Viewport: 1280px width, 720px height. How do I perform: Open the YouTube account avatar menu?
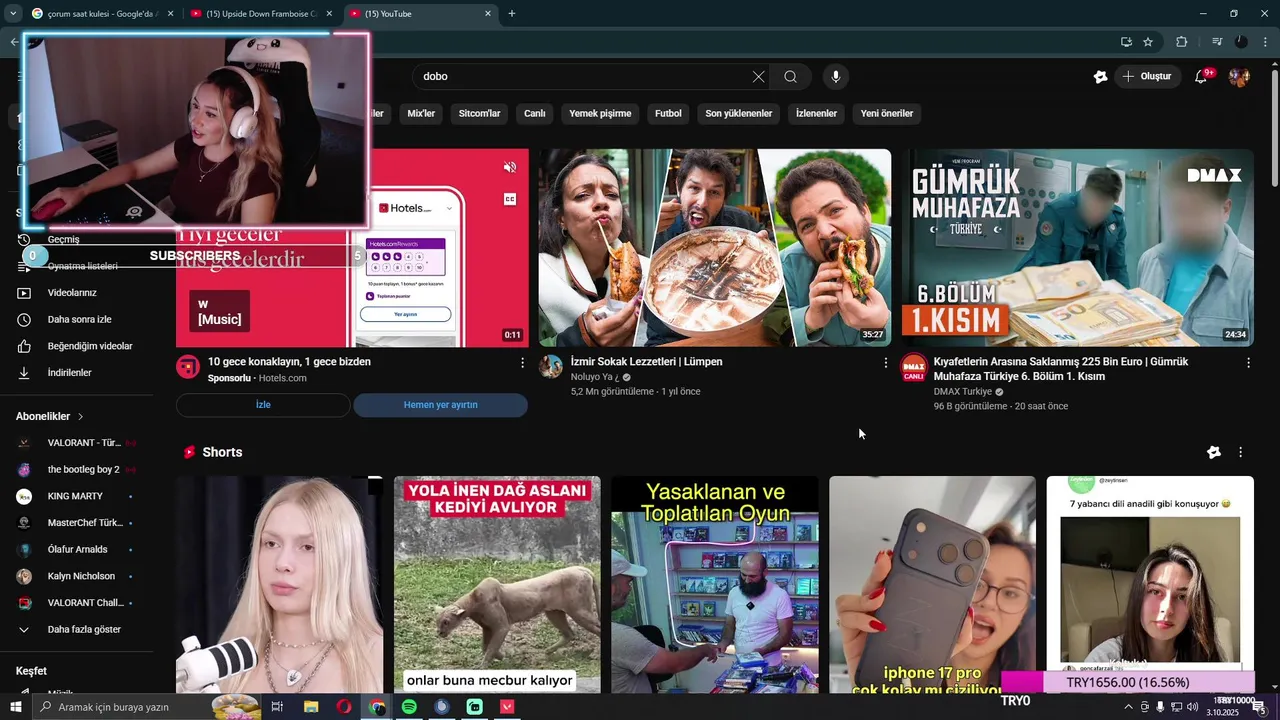click(1239, 76)
